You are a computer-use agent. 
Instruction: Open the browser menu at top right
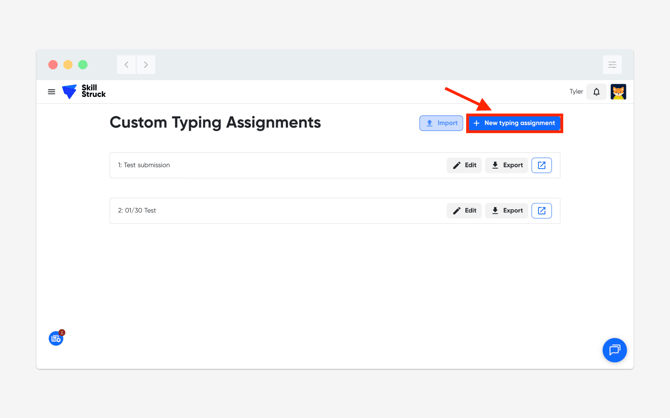(x=612, y=65)
